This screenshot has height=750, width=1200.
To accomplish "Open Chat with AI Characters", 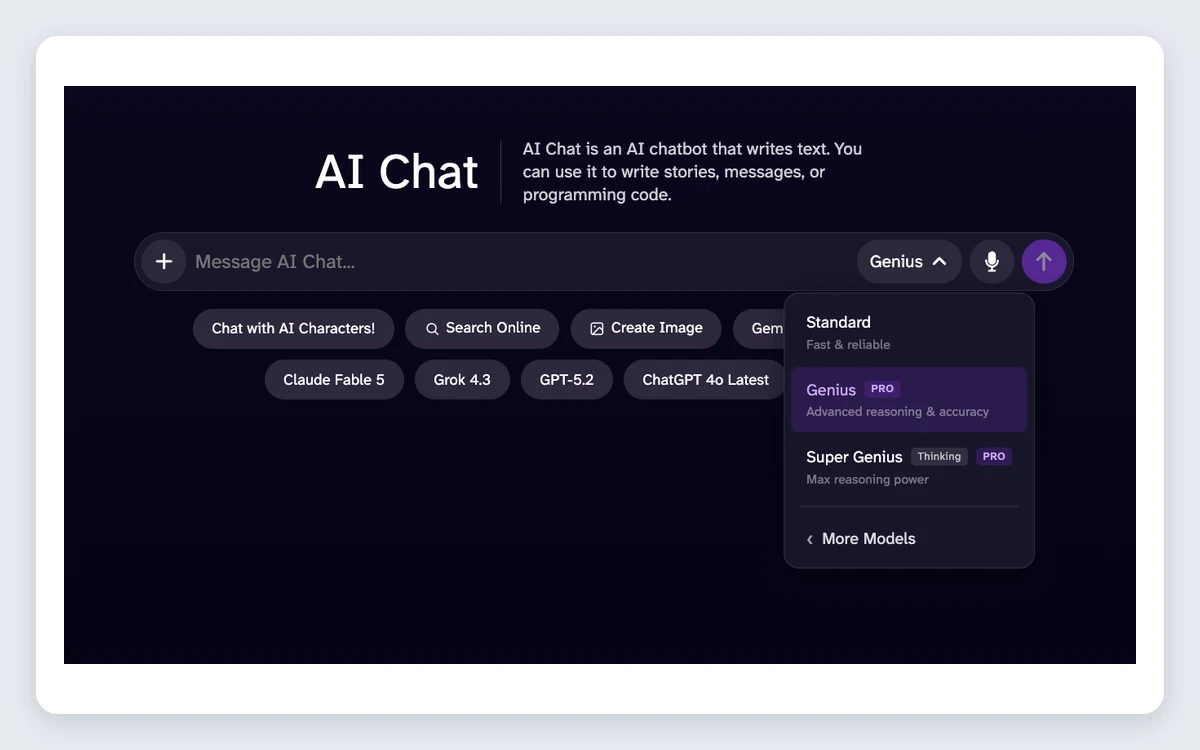I will [x=293, y=328].
